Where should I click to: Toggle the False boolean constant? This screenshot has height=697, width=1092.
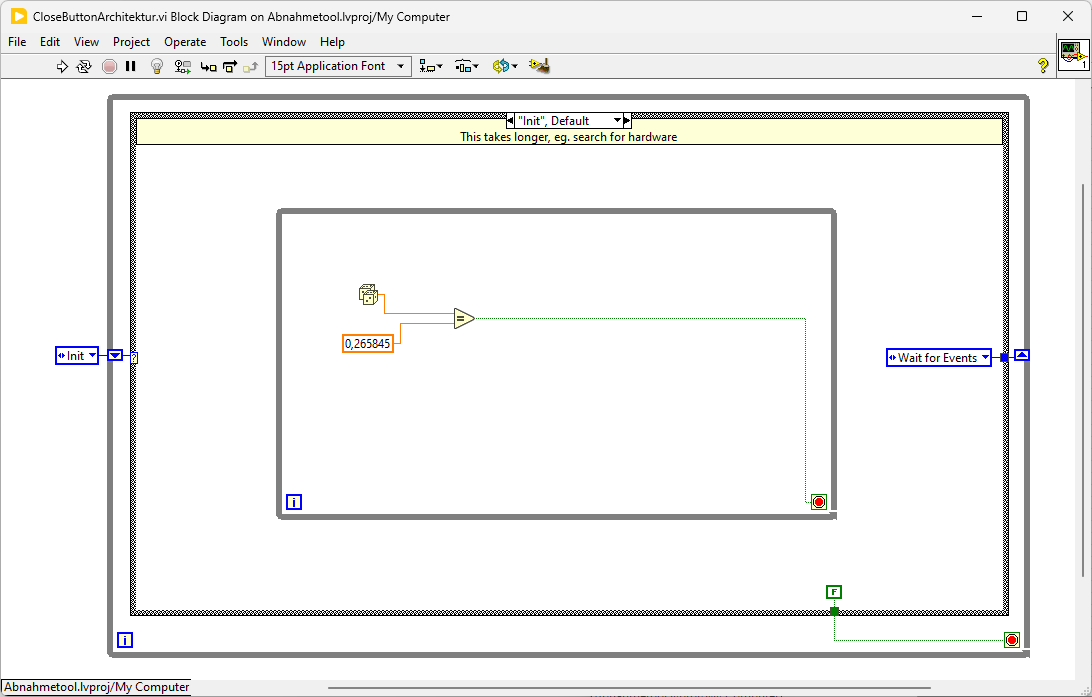pyautogui.click(x=834, y=592)
